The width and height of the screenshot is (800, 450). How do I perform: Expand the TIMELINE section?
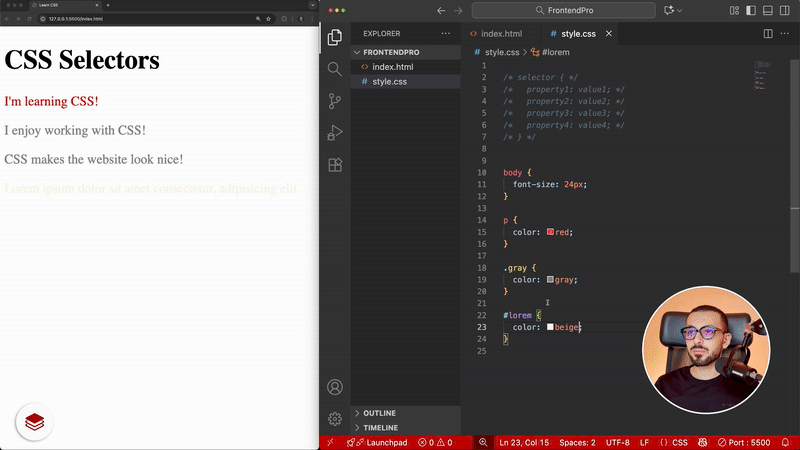(x=379, y=428)
